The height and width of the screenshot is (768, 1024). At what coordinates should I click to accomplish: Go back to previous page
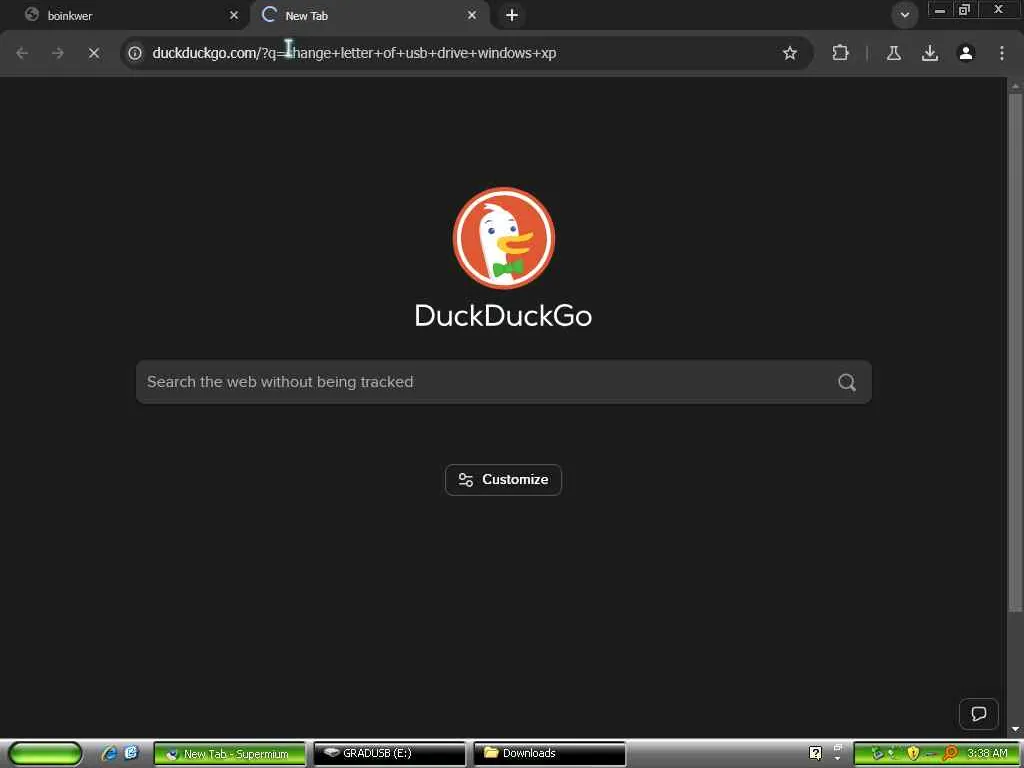pos(22,53)
